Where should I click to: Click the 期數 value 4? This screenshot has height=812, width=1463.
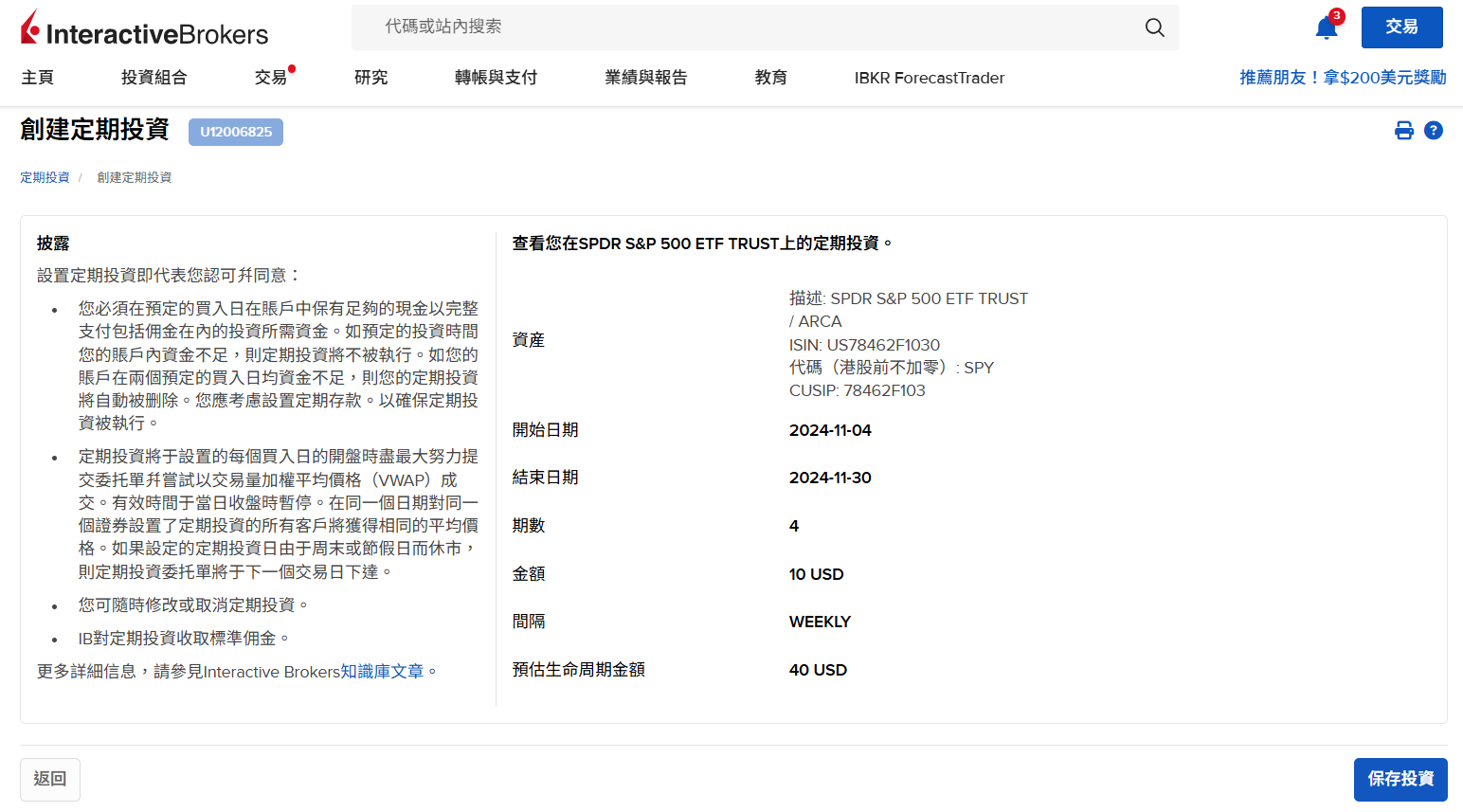click(x=794, y=526)
